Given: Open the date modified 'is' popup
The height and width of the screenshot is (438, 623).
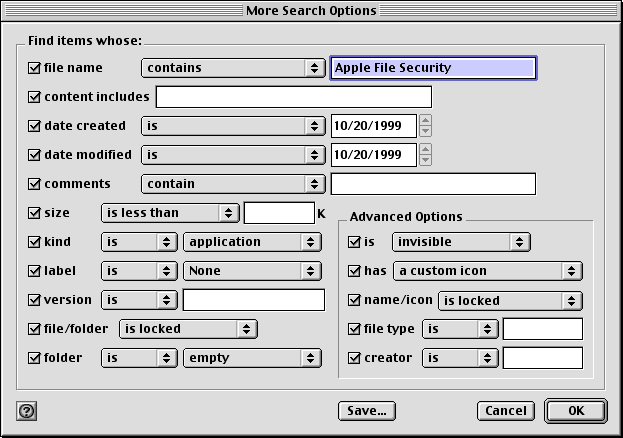Looking at the screenshot, I should click(233, 155).
